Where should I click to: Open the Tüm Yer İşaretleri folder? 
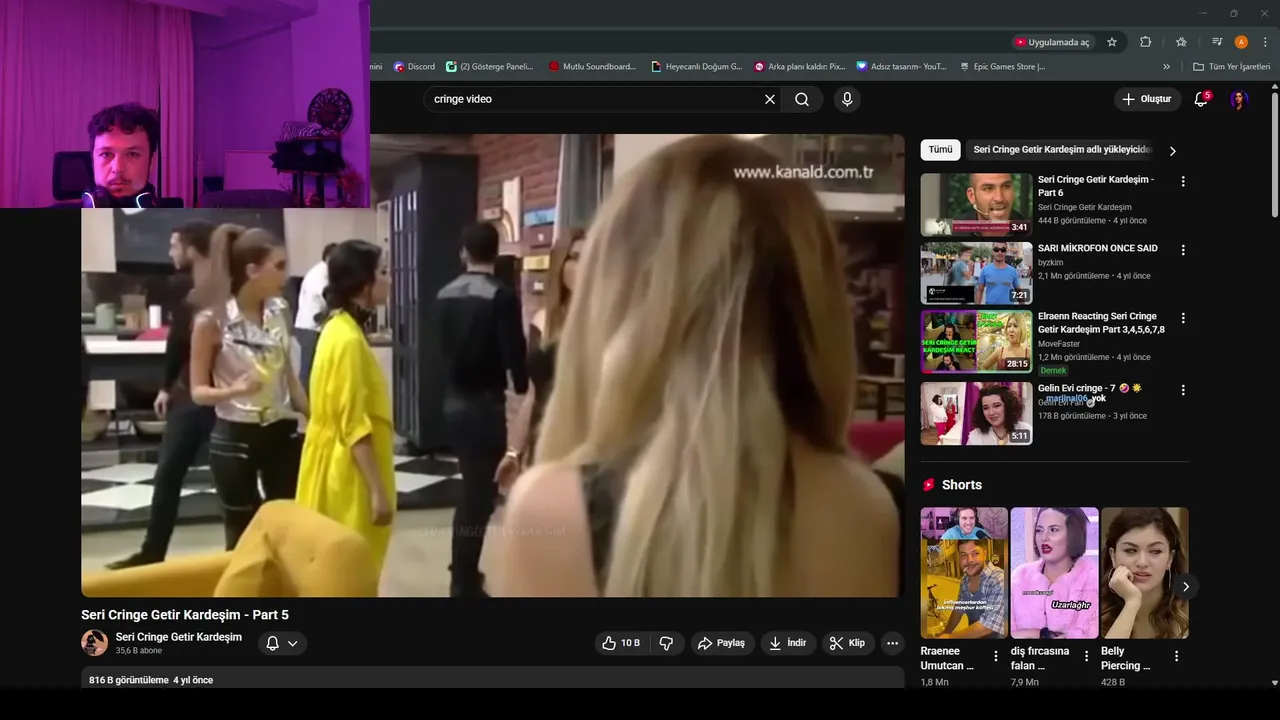pos(1231,66)
